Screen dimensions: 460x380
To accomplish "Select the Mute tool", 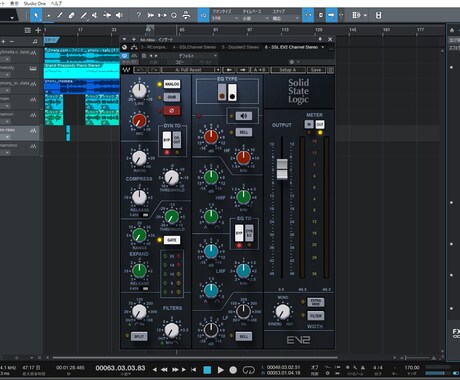I will [95, 15].
